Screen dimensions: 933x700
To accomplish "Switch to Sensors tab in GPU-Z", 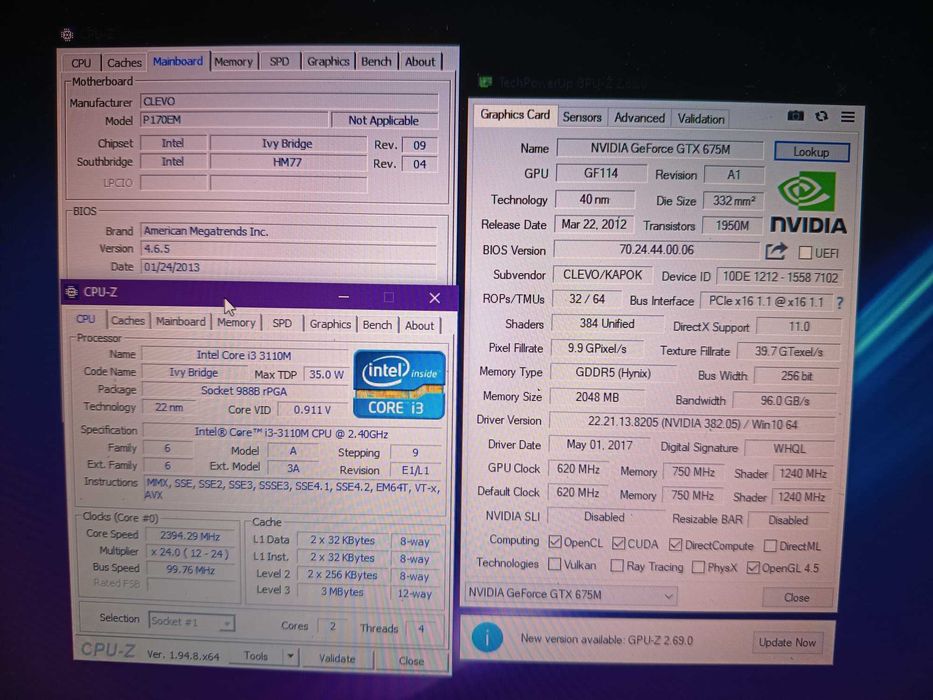I will click(582, 117).
